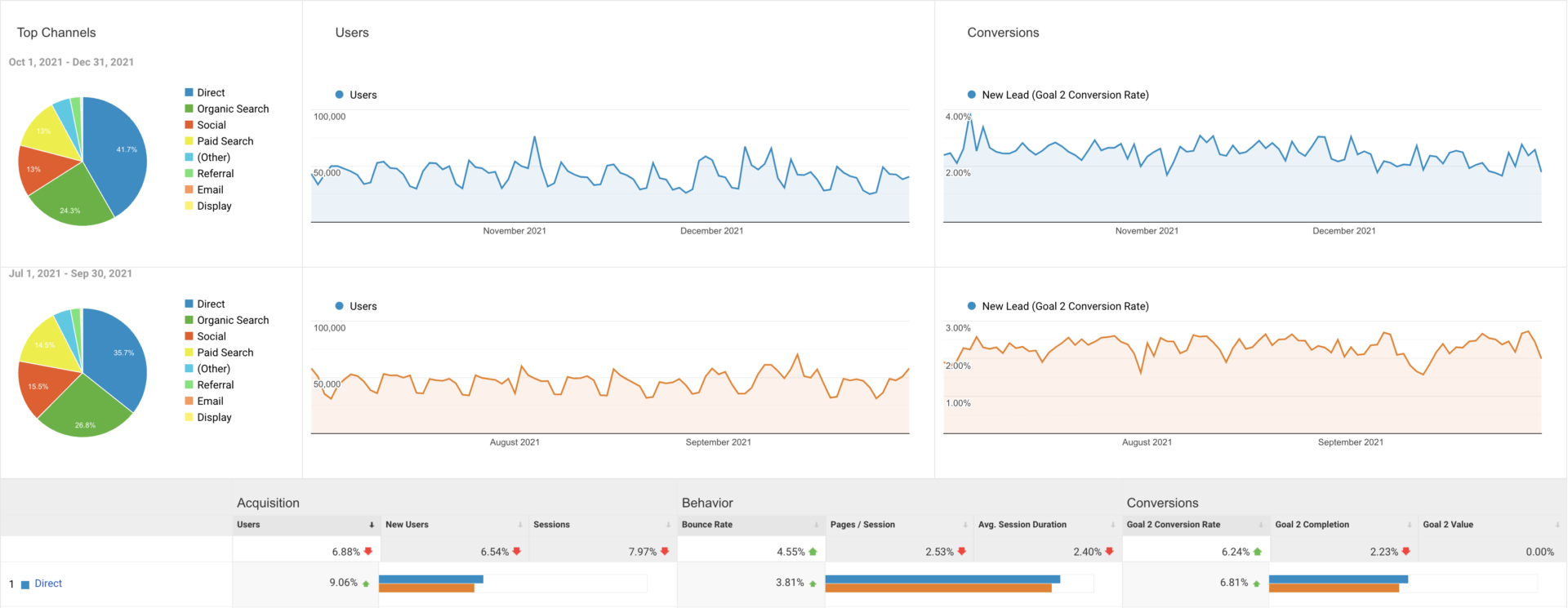Click sort arrow in Pages / Session column

point(964,525)
